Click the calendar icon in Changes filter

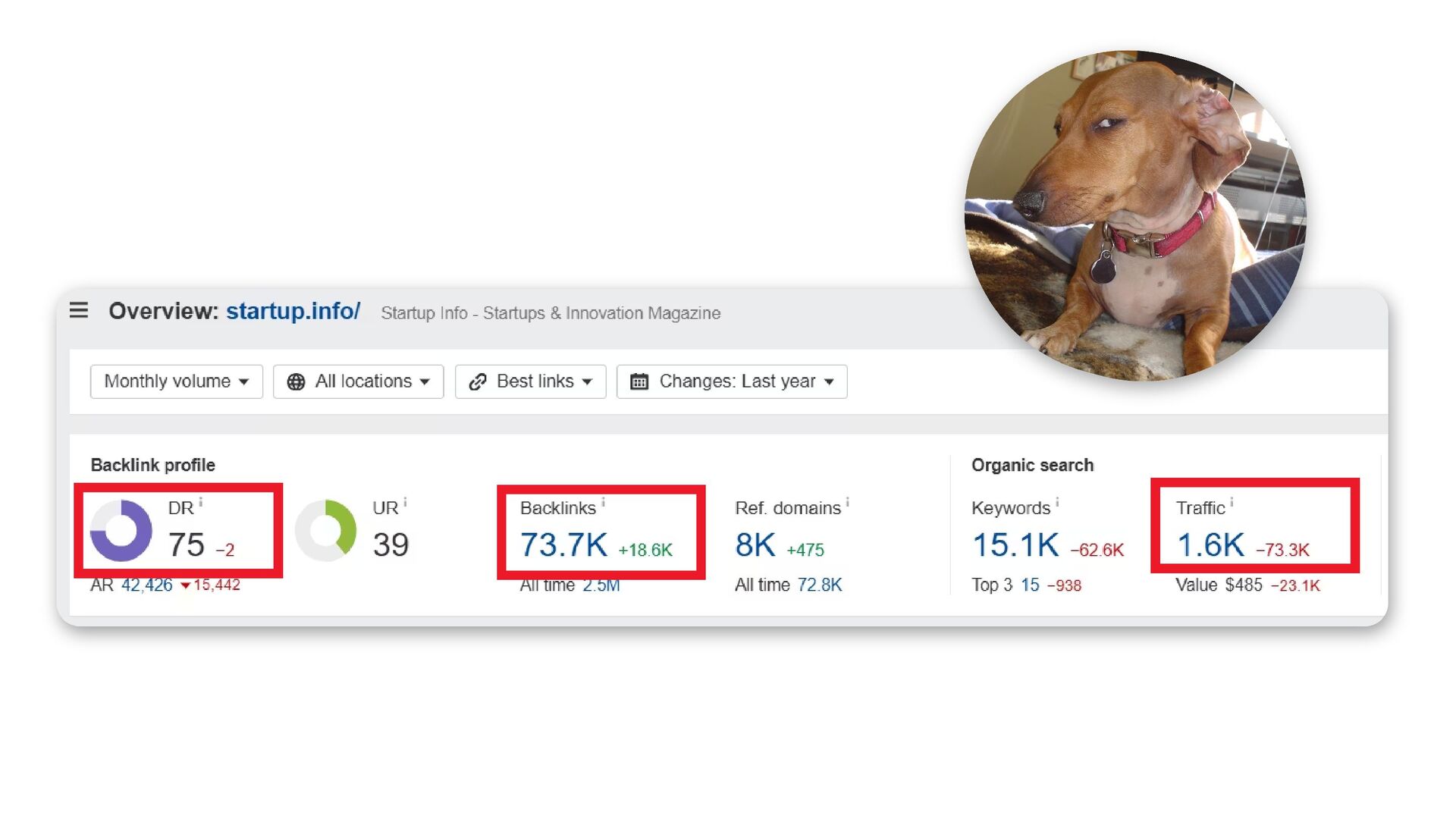point(639,381)
